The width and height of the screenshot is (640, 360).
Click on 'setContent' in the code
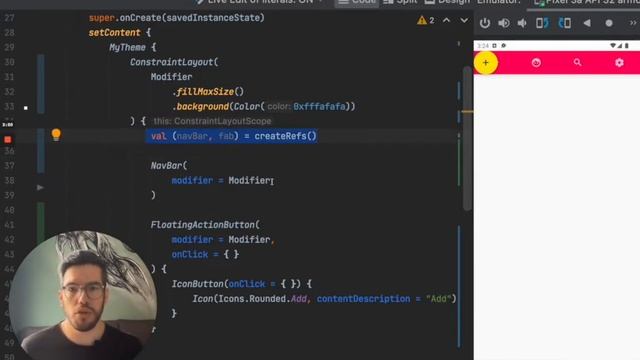tap(115, 33)
